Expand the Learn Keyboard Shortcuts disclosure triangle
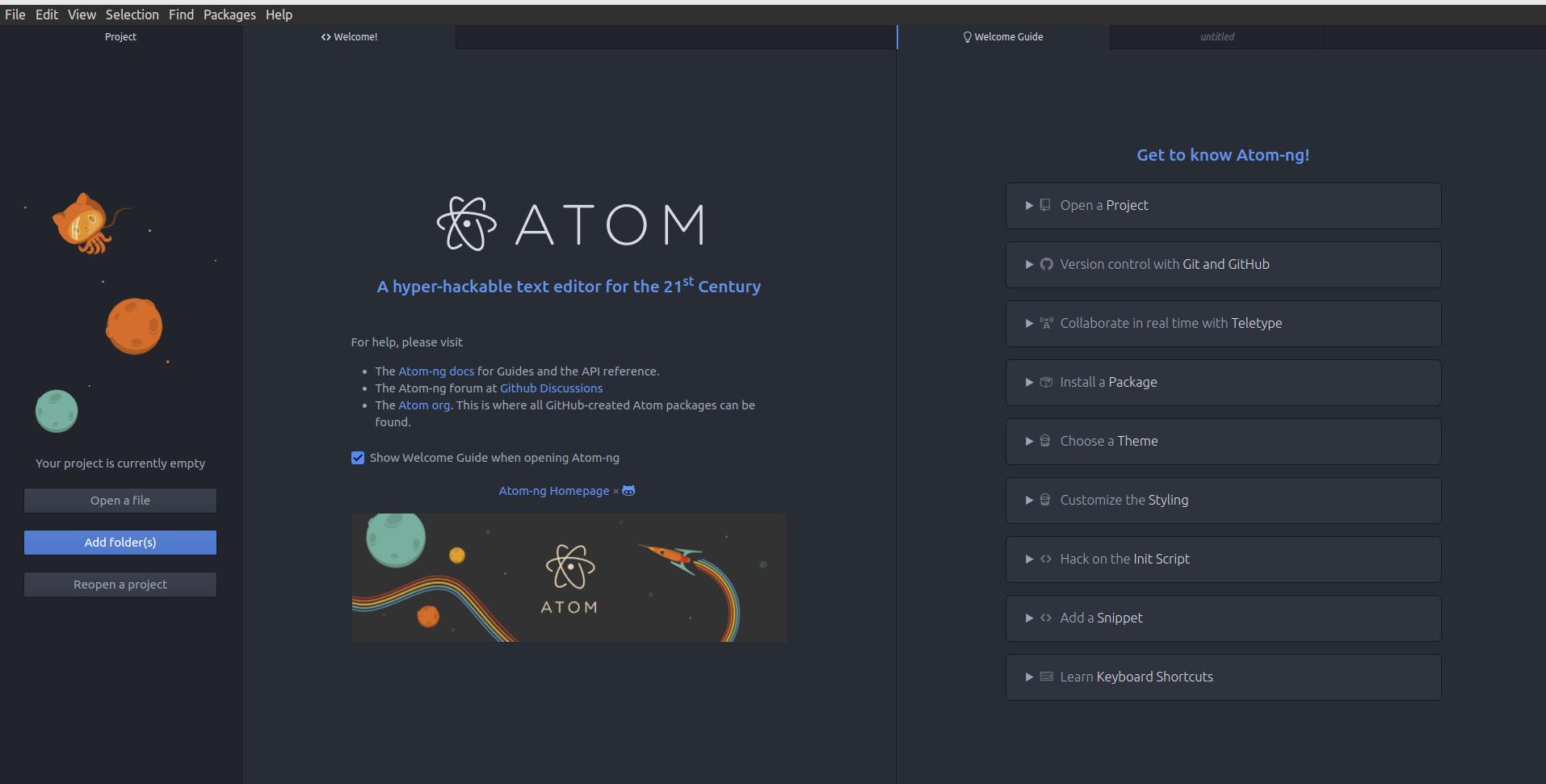Screen dimensions: 1546x784 click(1029, 677)
